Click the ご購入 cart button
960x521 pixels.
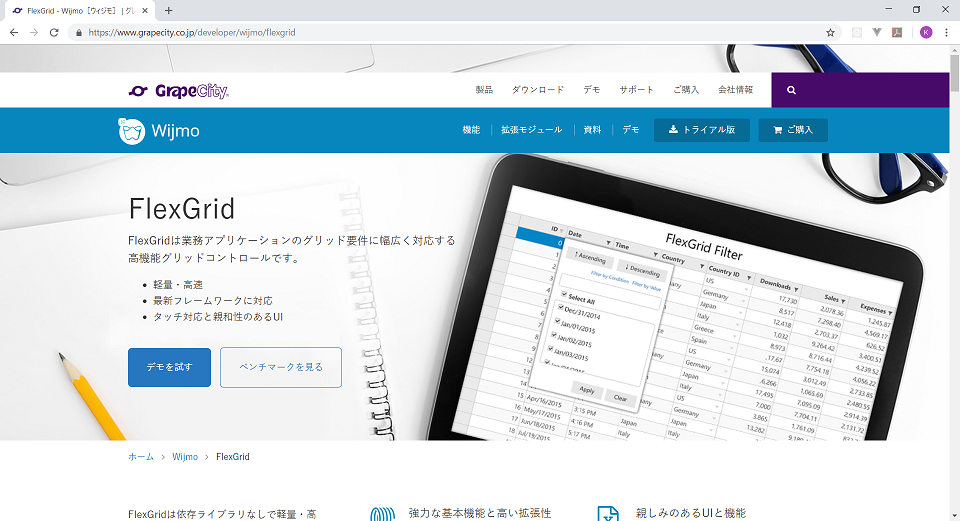point(793,130)
